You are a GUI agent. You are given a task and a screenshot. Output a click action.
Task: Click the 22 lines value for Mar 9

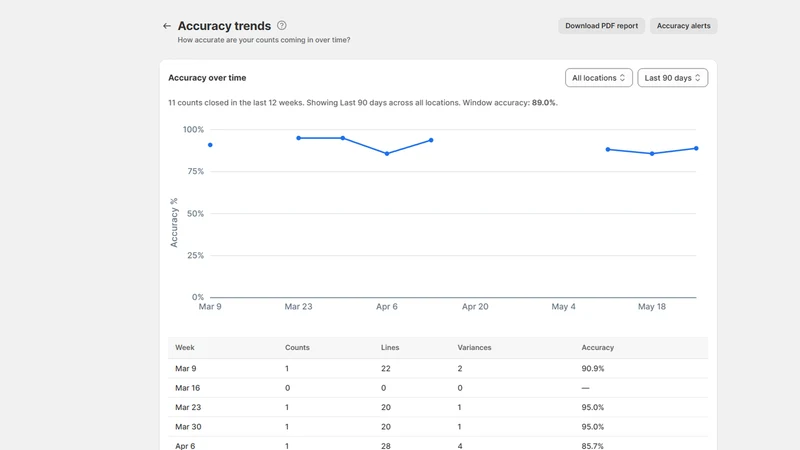385,368
